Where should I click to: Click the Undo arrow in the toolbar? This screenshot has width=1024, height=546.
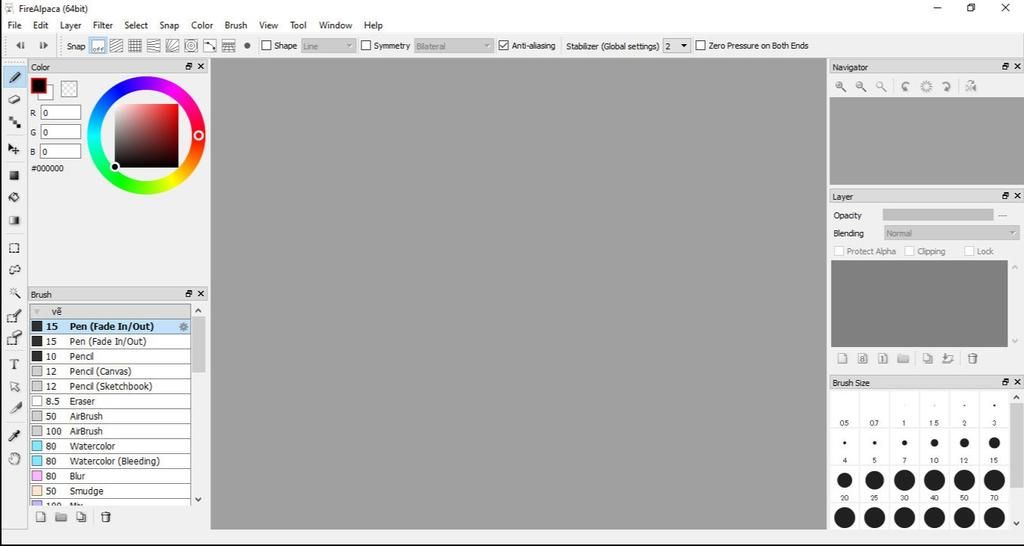[20, 46]
